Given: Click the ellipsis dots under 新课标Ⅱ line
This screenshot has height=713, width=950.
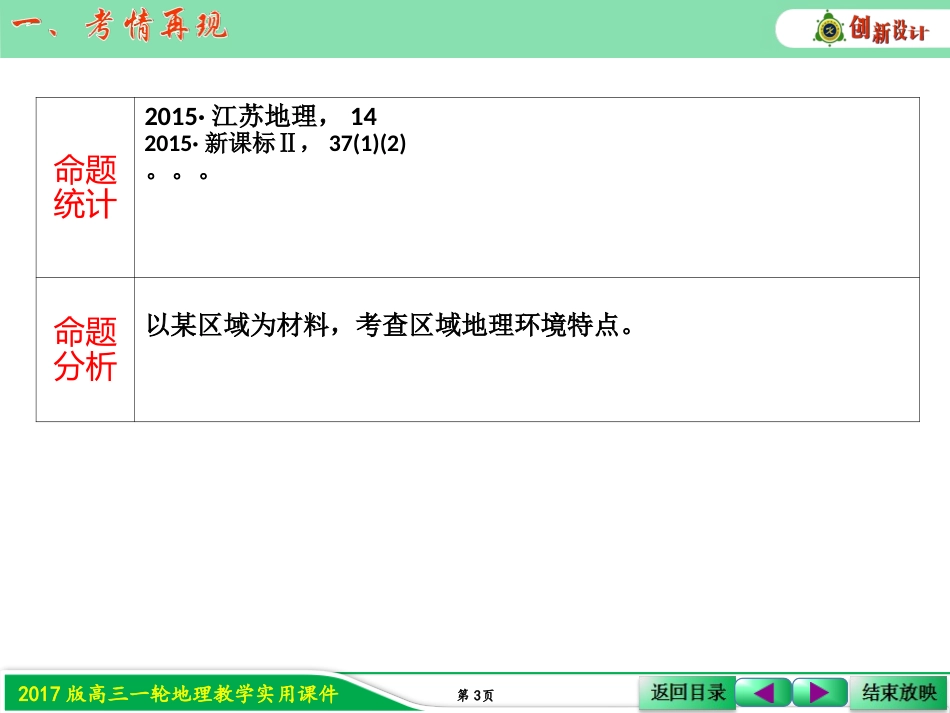Looking at the screenshot, I should (177, 176).
